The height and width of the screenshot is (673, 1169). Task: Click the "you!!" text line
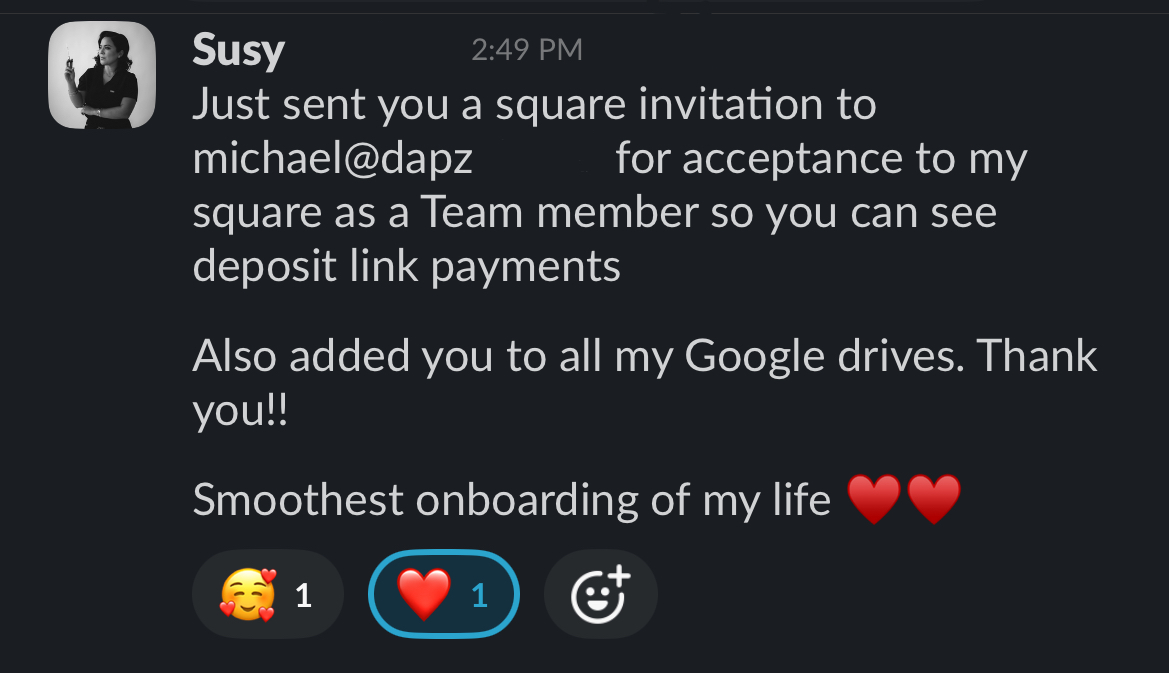[240, 410]
